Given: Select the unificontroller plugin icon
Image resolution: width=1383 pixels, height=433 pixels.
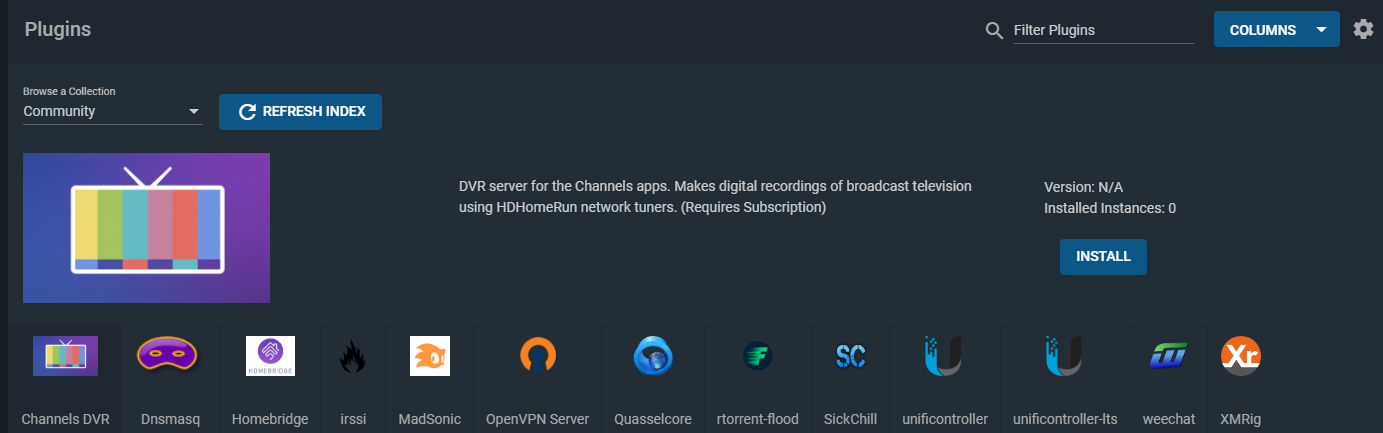Looking at the screenshot, I should (944, 356).
